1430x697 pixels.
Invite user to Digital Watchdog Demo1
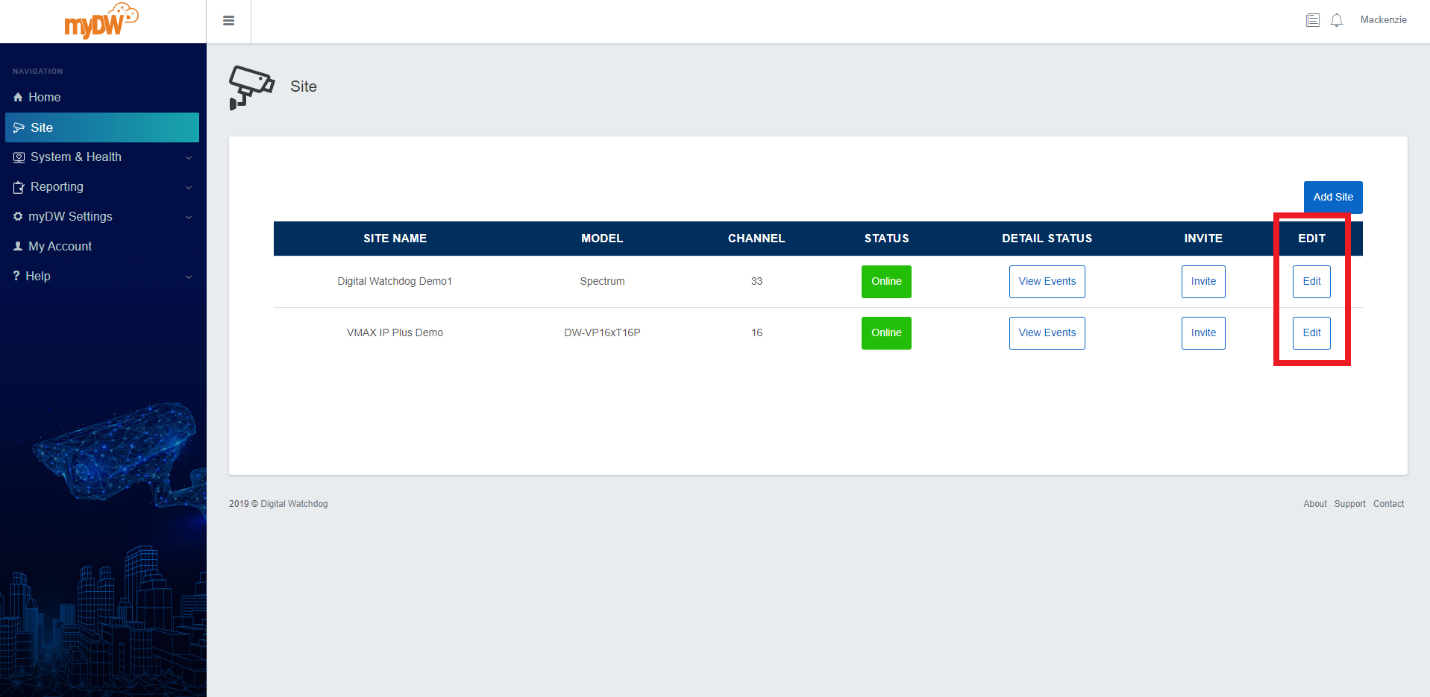[x=1203, y=281]
